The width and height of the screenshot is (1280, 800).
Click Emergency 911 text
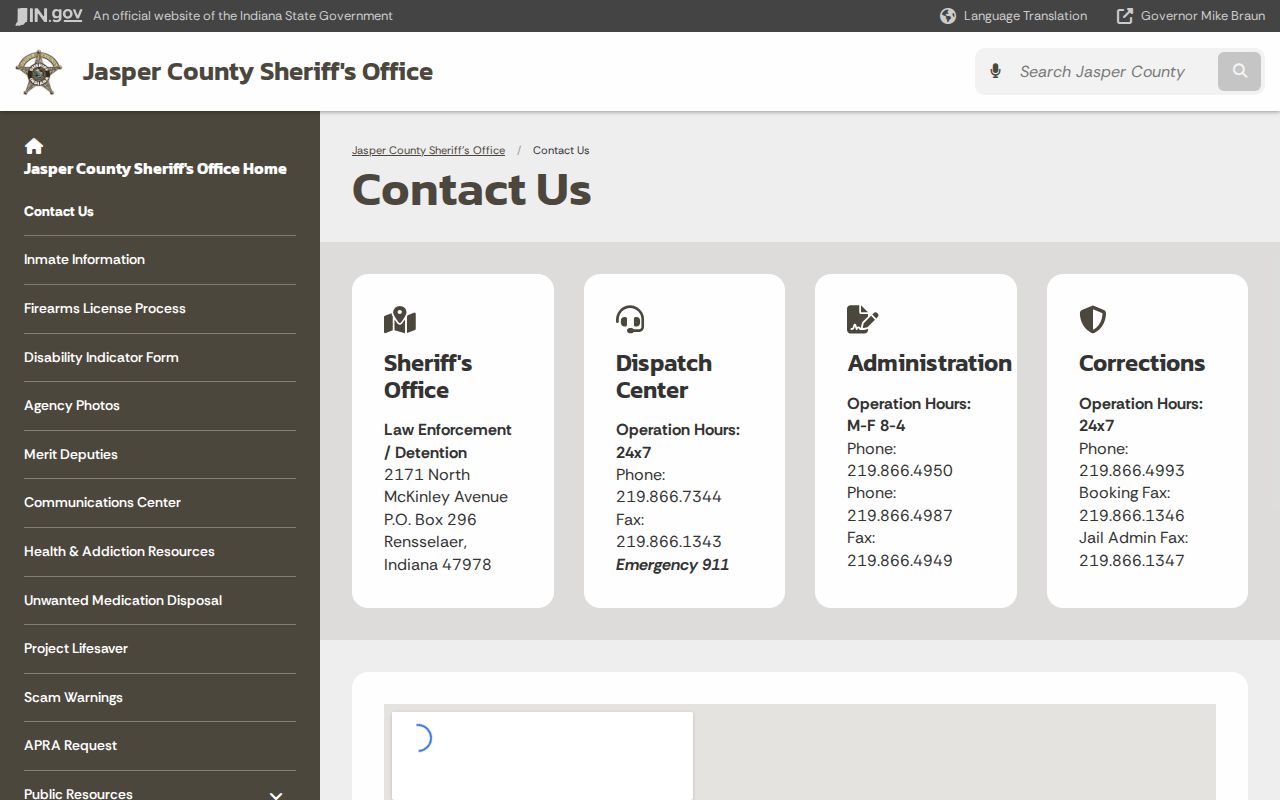pos(672,564)
